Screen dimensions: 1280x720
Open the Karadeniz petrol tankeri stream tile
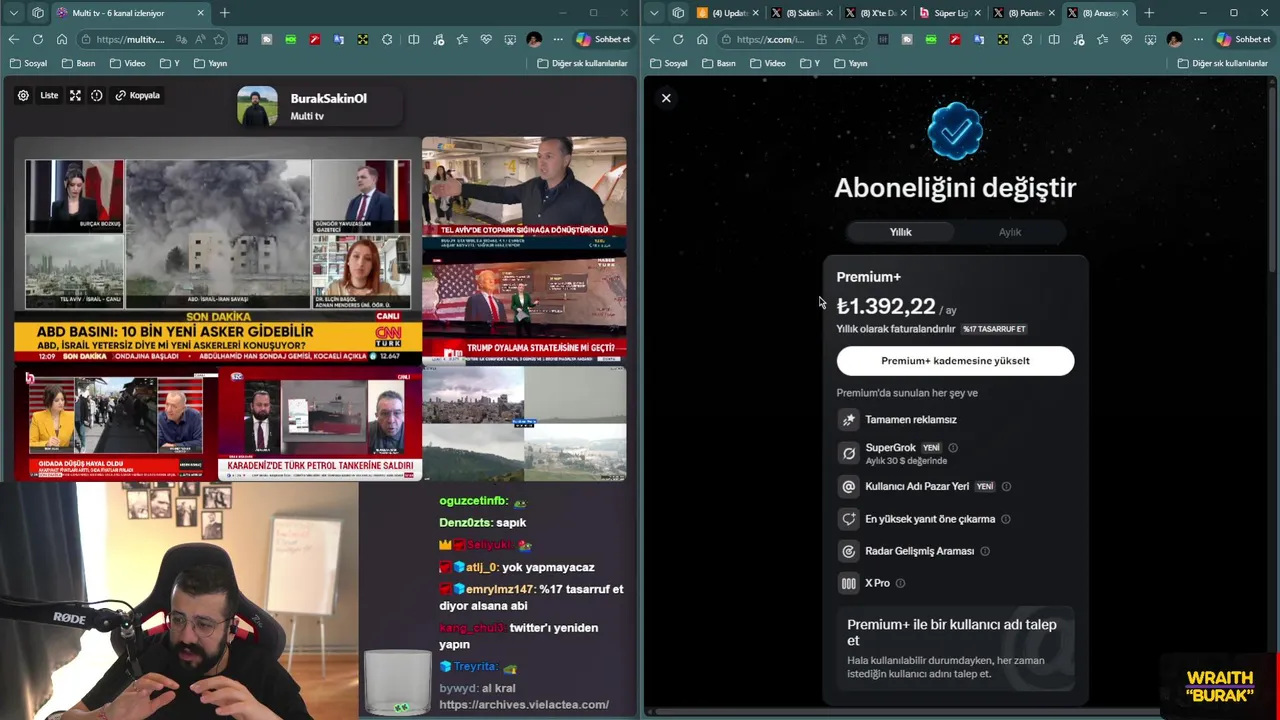(320, 423)
